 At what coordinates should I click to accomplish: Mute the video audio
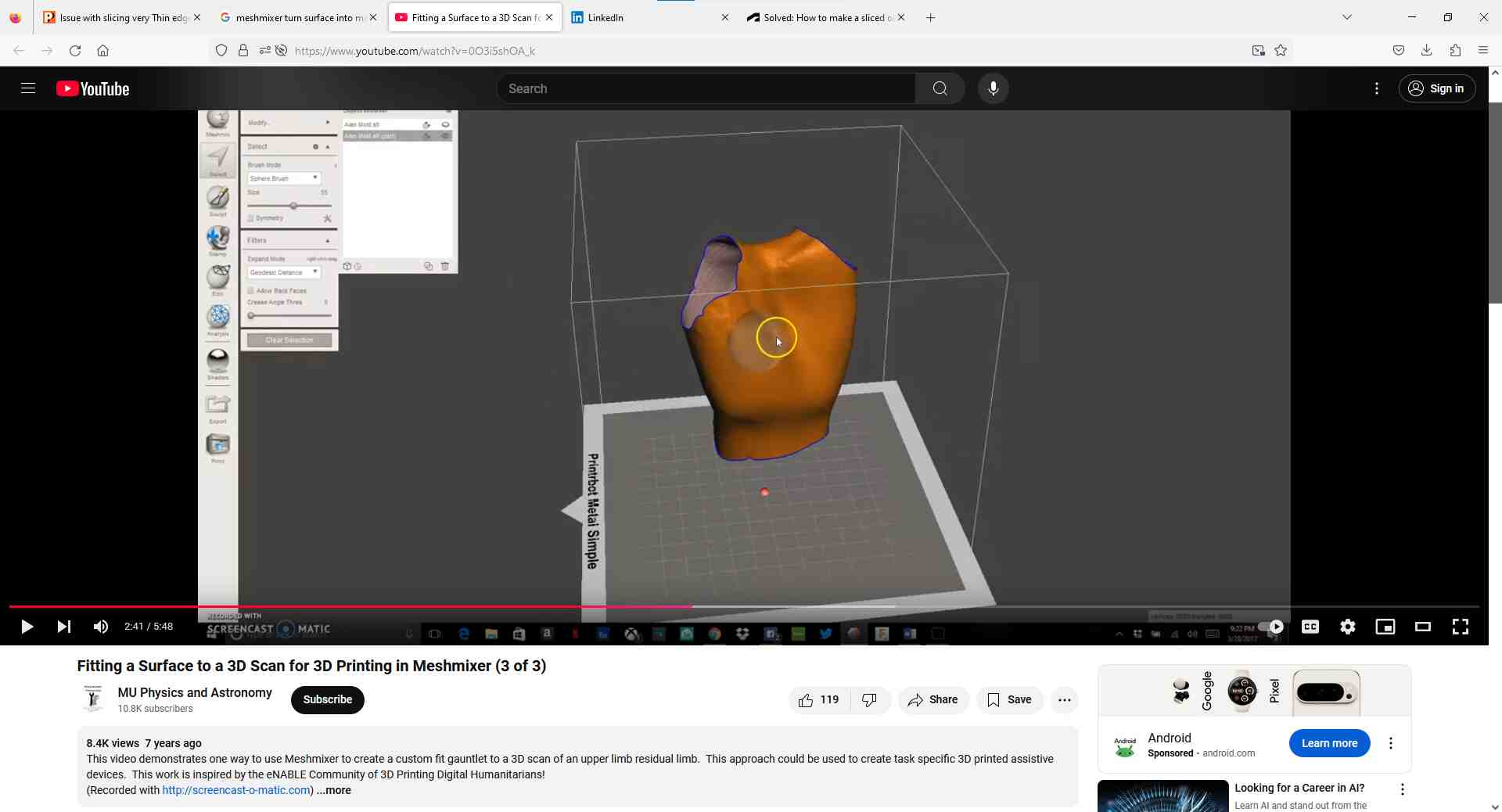(101, 627)
